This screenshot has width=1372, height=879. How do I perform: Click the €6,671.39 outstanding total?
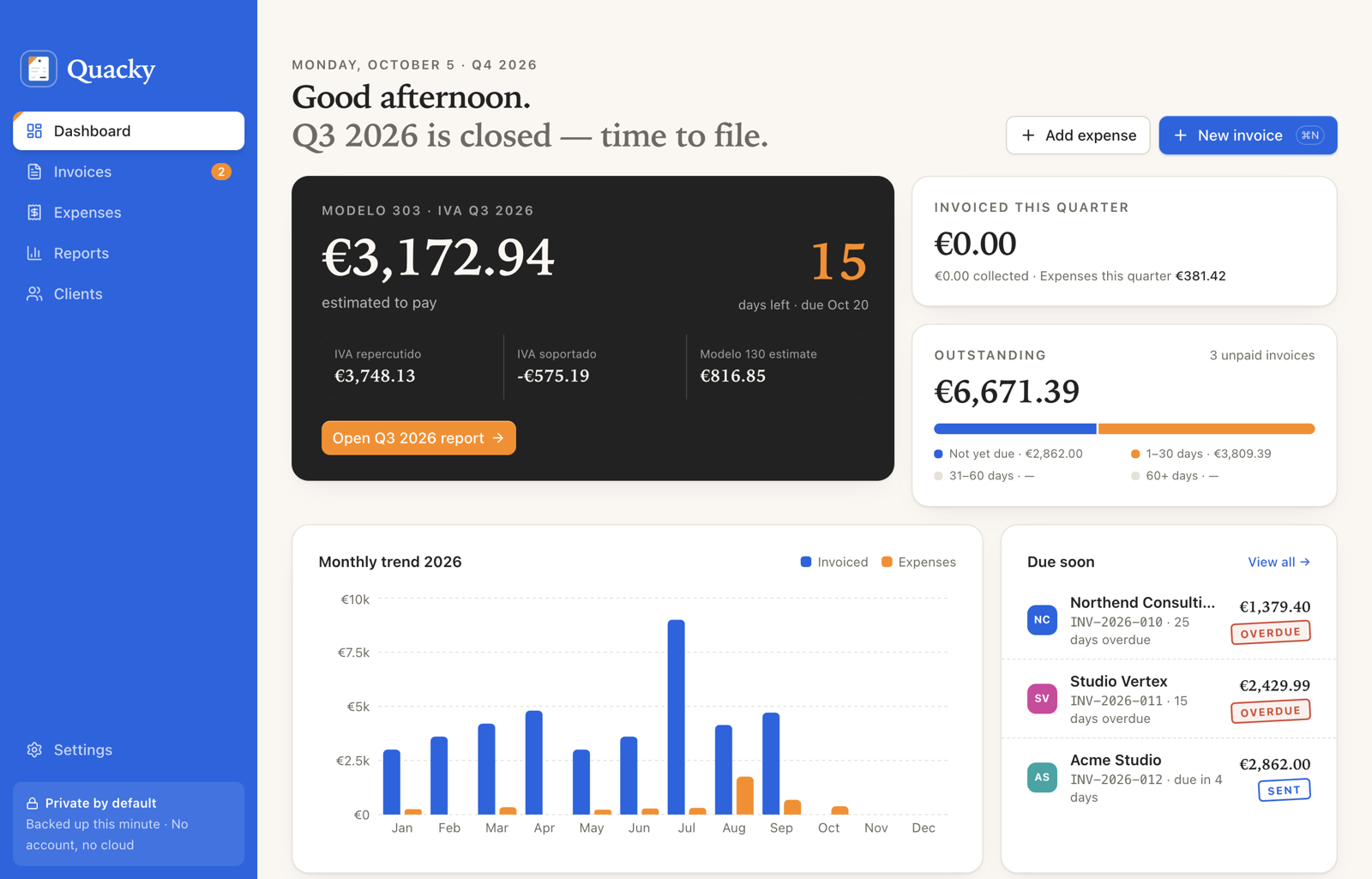(x=1007, y=392)
